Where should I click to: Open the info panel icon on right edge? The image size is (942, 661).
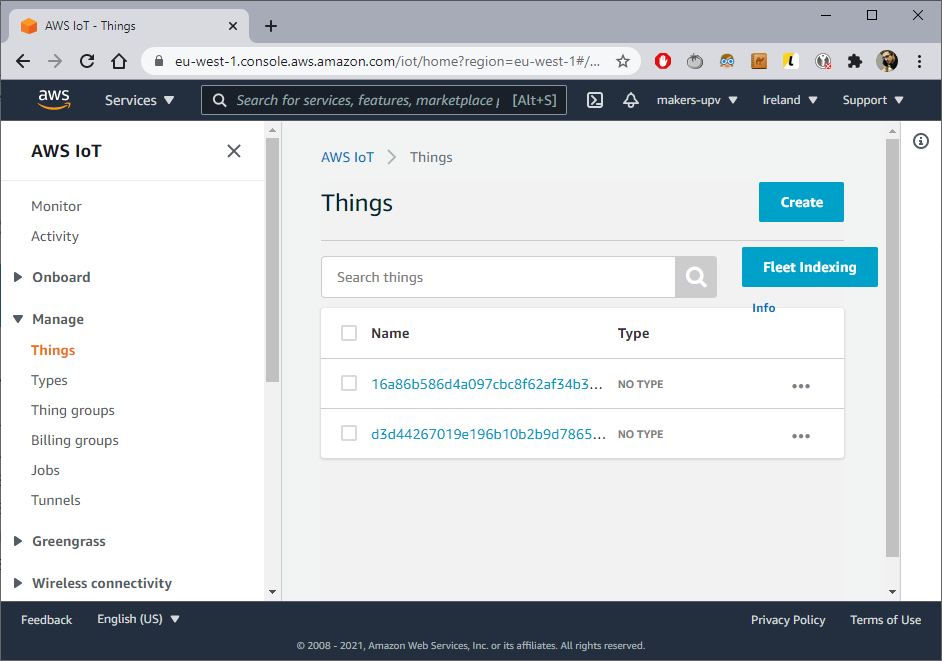921,141
